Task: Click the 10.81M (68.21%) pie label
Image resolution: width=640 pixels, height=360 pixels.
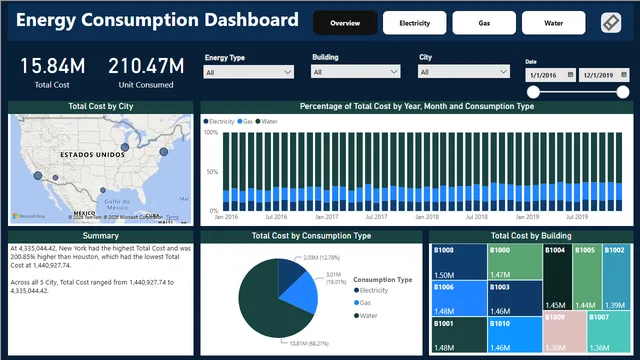Action: coord(309,344)
